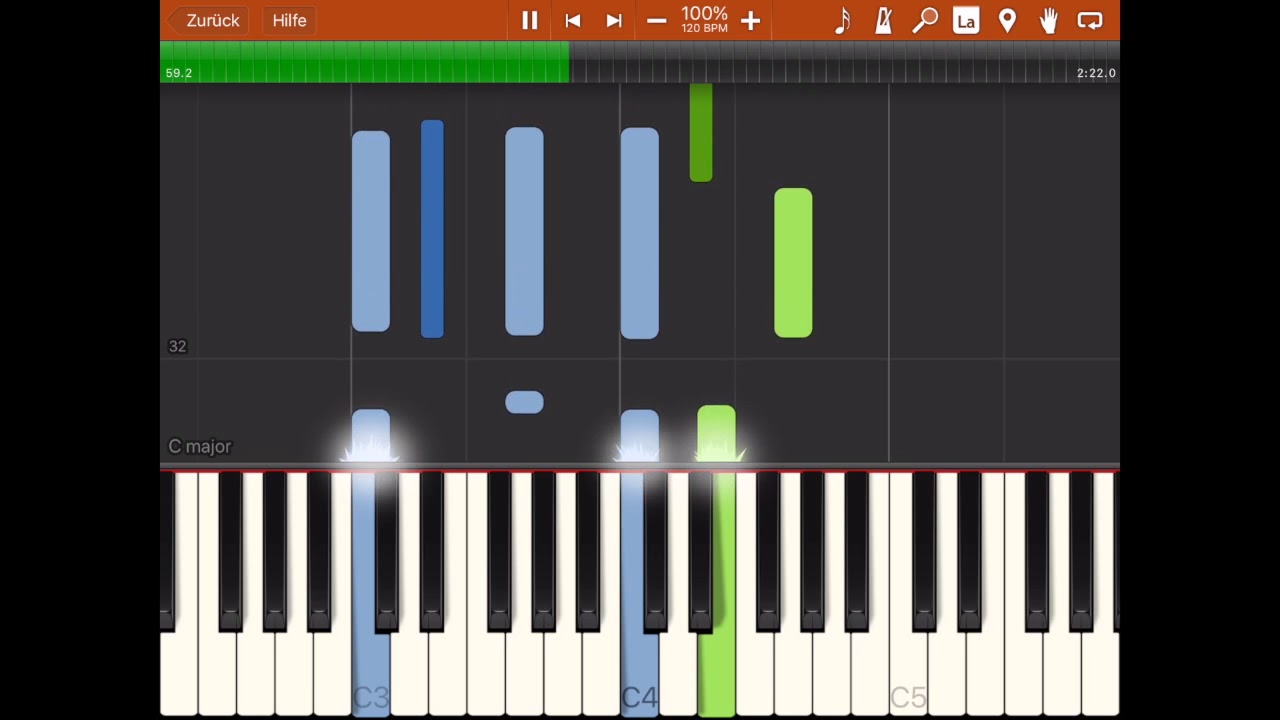Viewport: 1280px width, 720px height.
Task: Open the zoom magnifier tool
Action: click(x=925, y=20)
